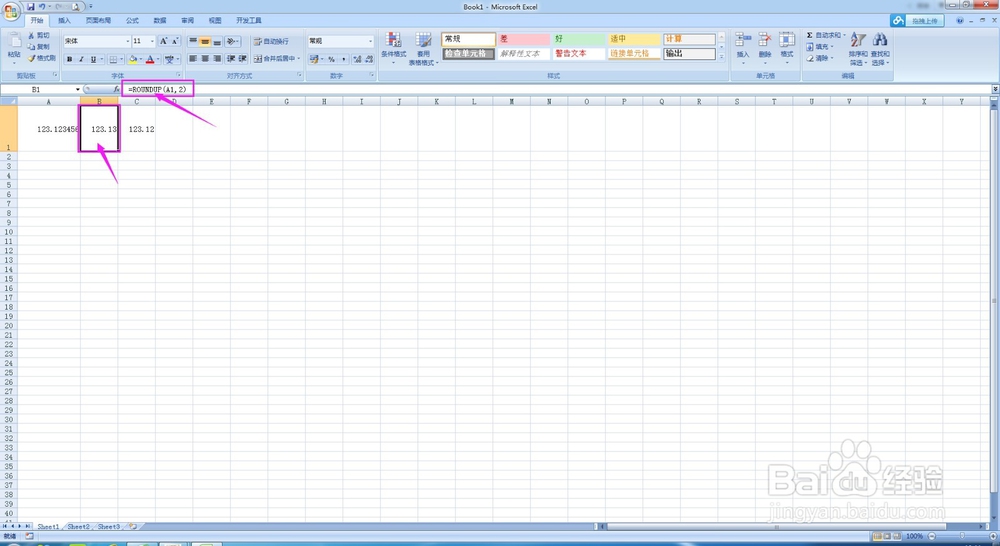This screenshot has width=1000, height=546.
Task: Expand cell styles gallery more arrow
Action: pyautogui.click(x=721, y=57)
